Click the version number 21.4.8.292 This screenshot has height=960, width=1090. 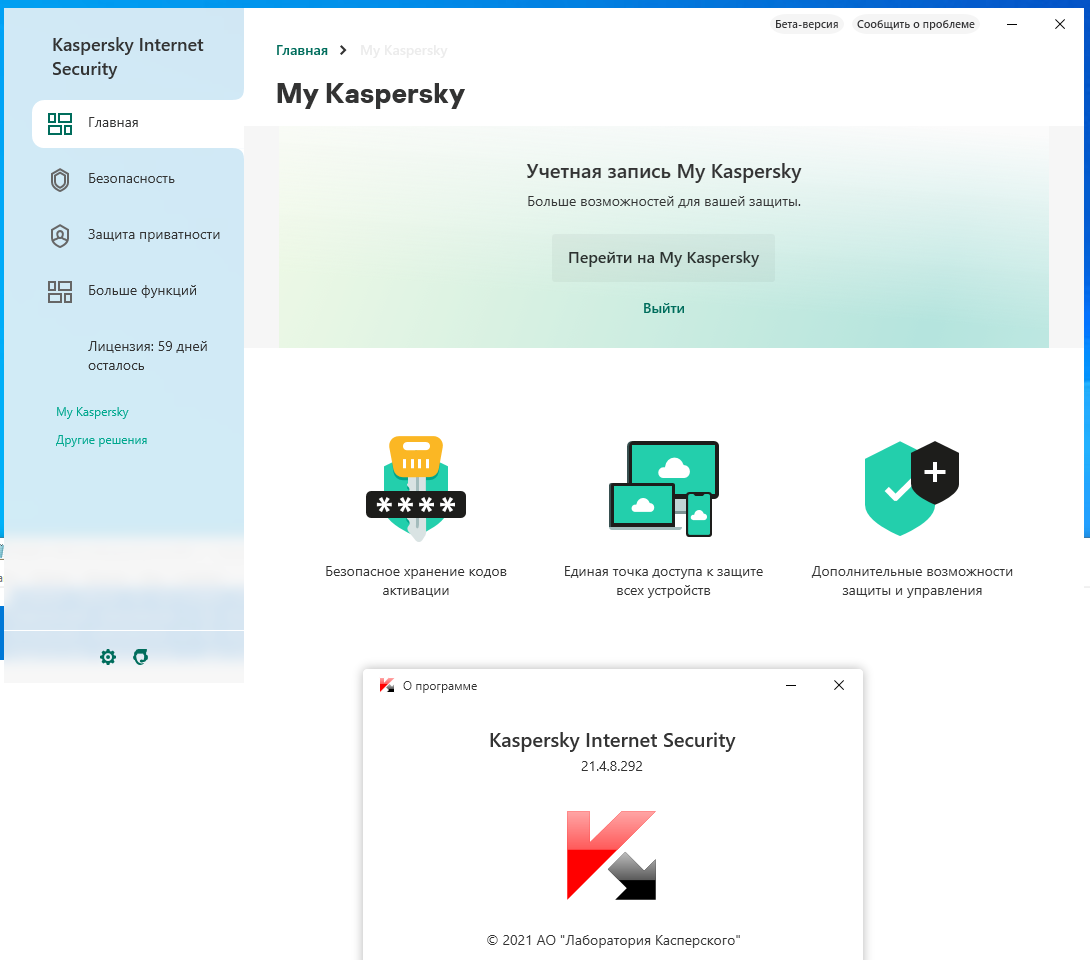pos(612,766)
